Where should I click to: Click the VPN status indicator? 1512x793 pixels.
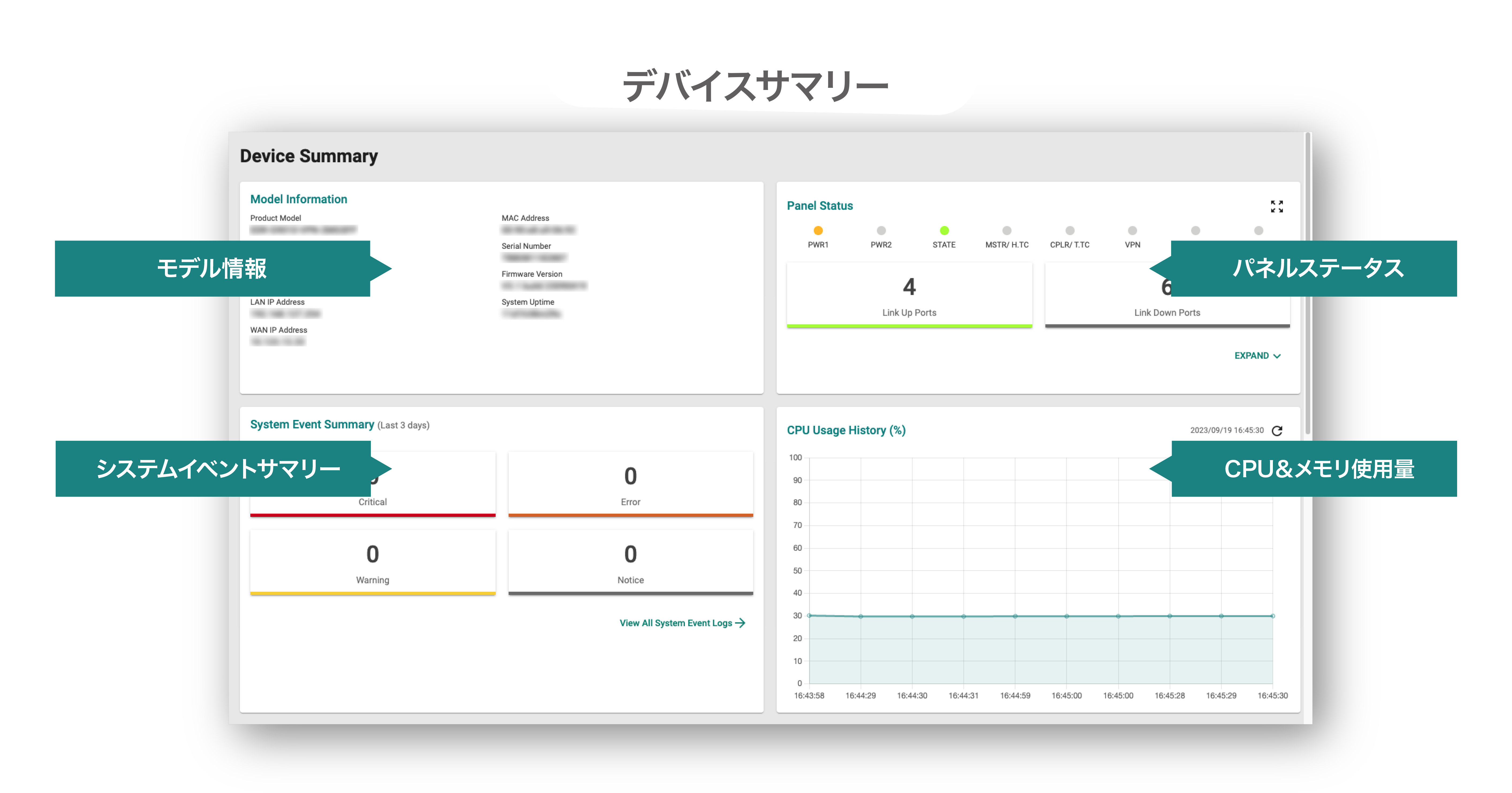[1132, 231]
